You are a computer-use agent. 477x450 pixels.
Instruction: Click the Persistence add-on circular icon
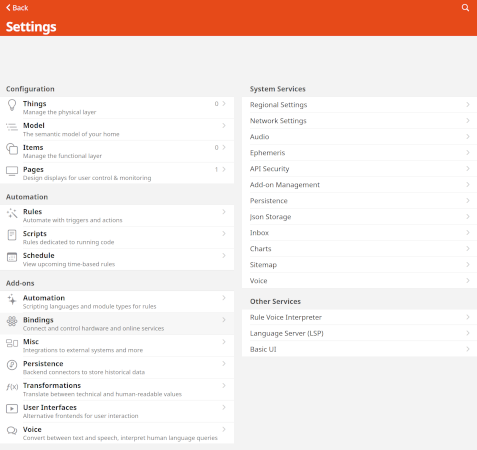click(x=12, y=365)
